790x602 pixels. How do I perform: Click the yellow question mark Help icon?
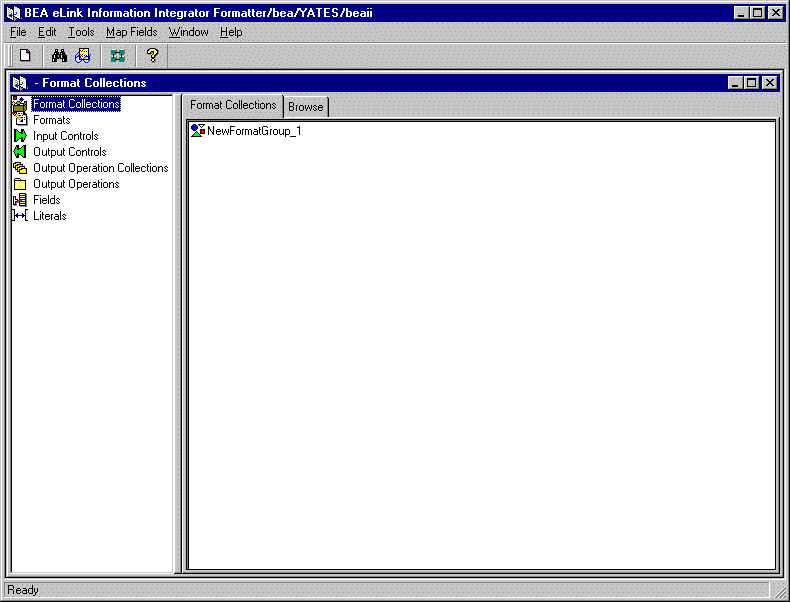pos(152,55)
